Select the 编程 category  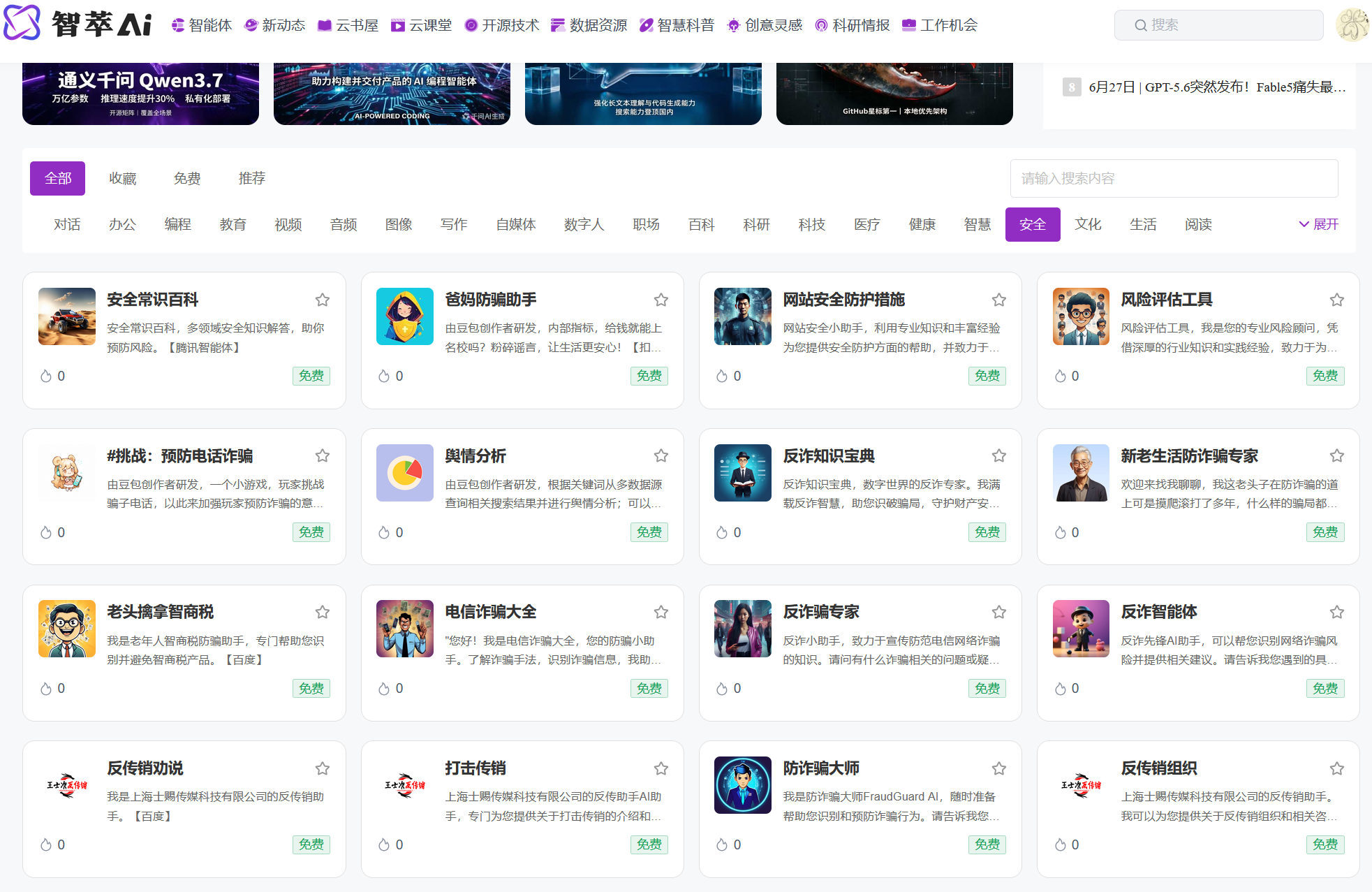pos(178,224)
